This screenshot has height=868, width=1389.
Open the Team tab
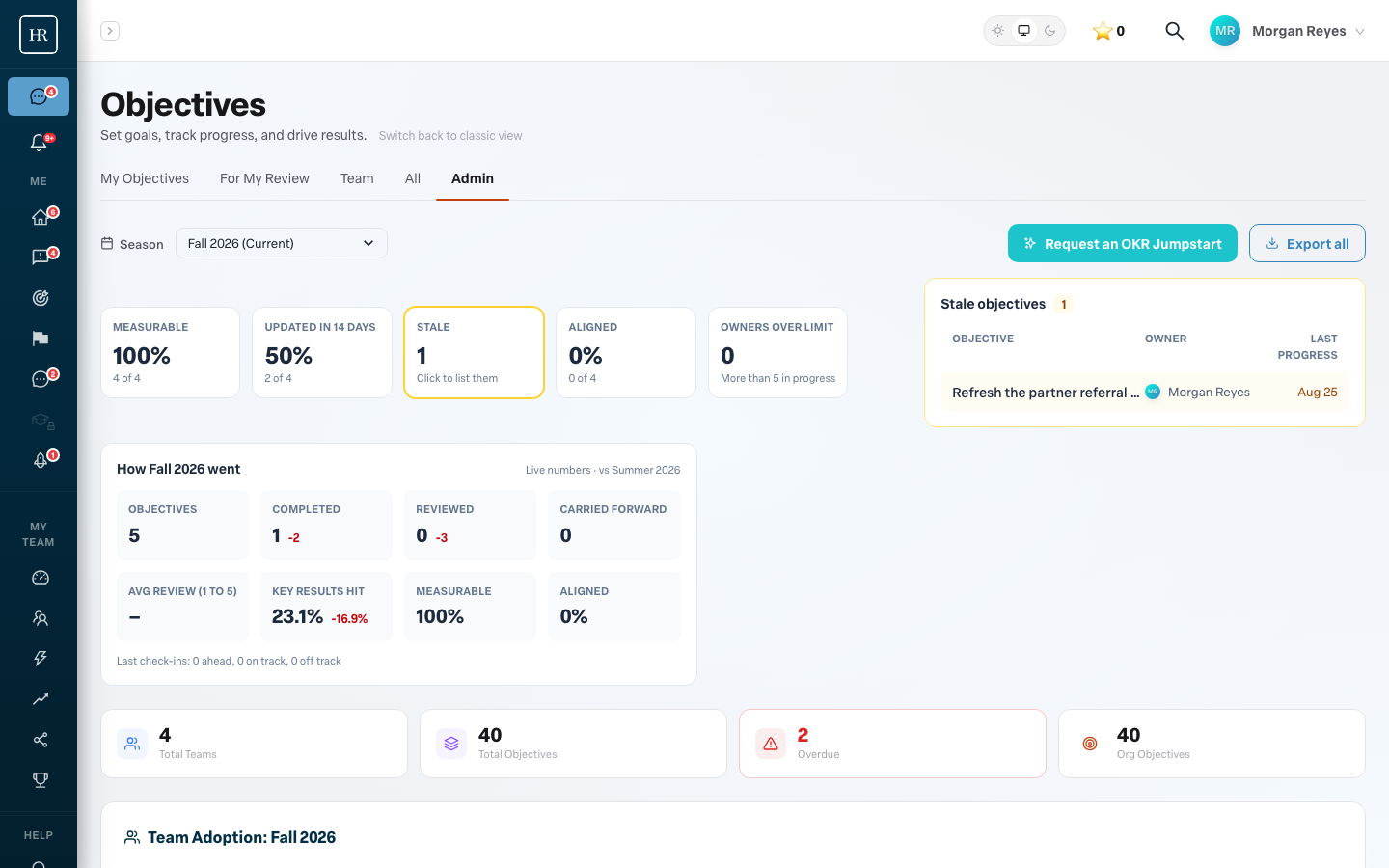tap(357, 178)
